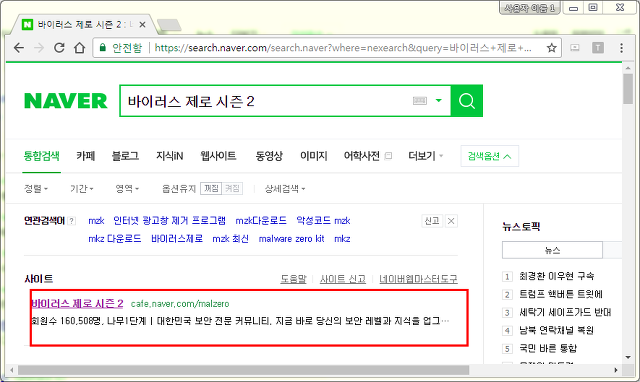Close related searches with X button
This screenshot has width=640, height=382.
pyautogui.click(x=451, y=221)
